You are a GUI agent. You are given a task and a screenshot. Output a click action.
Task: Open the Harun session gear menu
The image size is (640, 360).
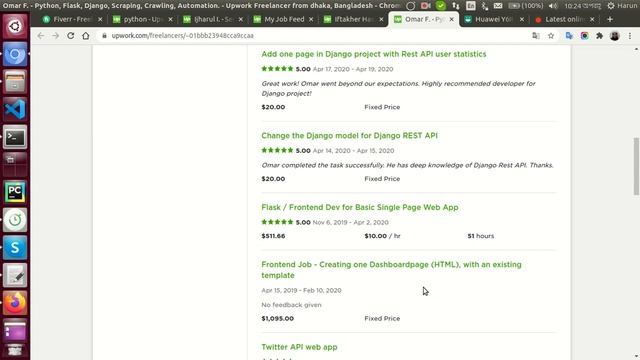(x=622, y=5)
